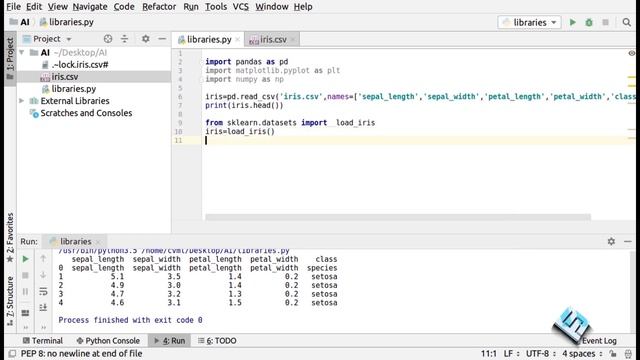Screen dimensions: 640x360
Task: Click the inspection eye icon in editor corner
Action: click(x=631, y=53)
